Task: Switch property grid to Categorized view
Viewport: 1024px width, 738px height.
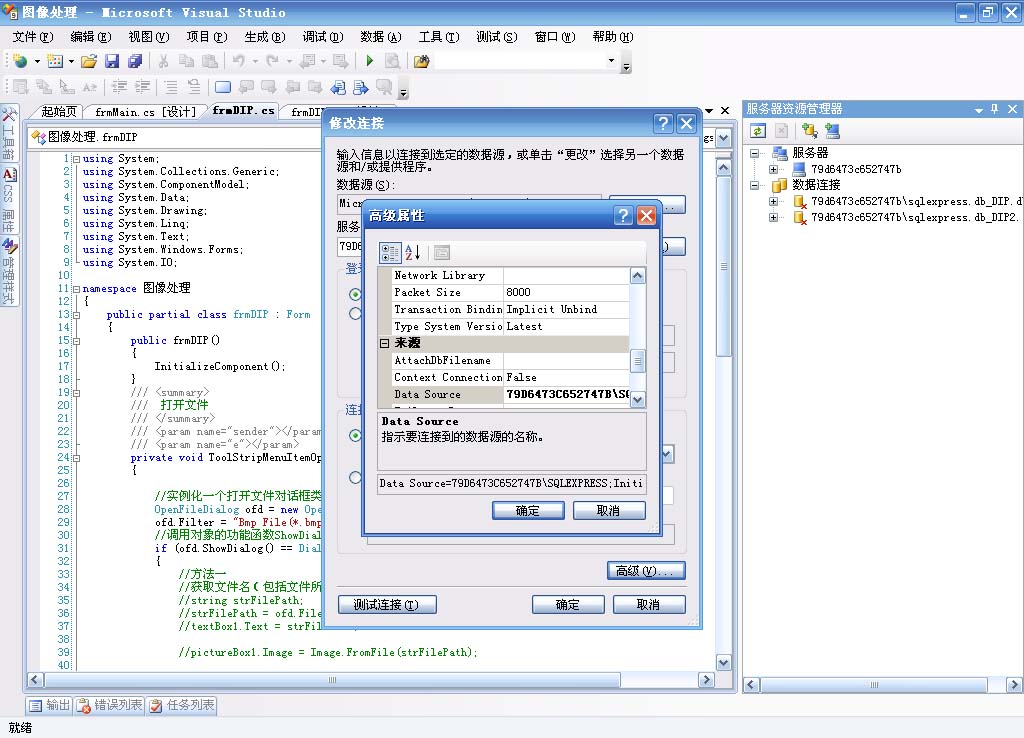Action: (390, 252)
